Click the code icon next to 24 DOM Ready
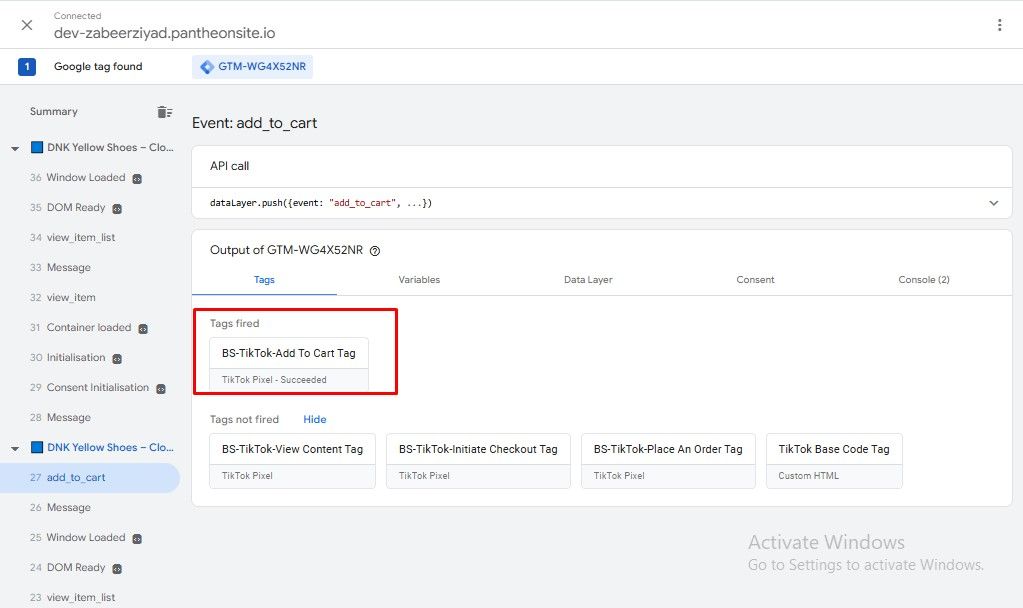This screenshot has height=608, width=1023. click(117, 569)
